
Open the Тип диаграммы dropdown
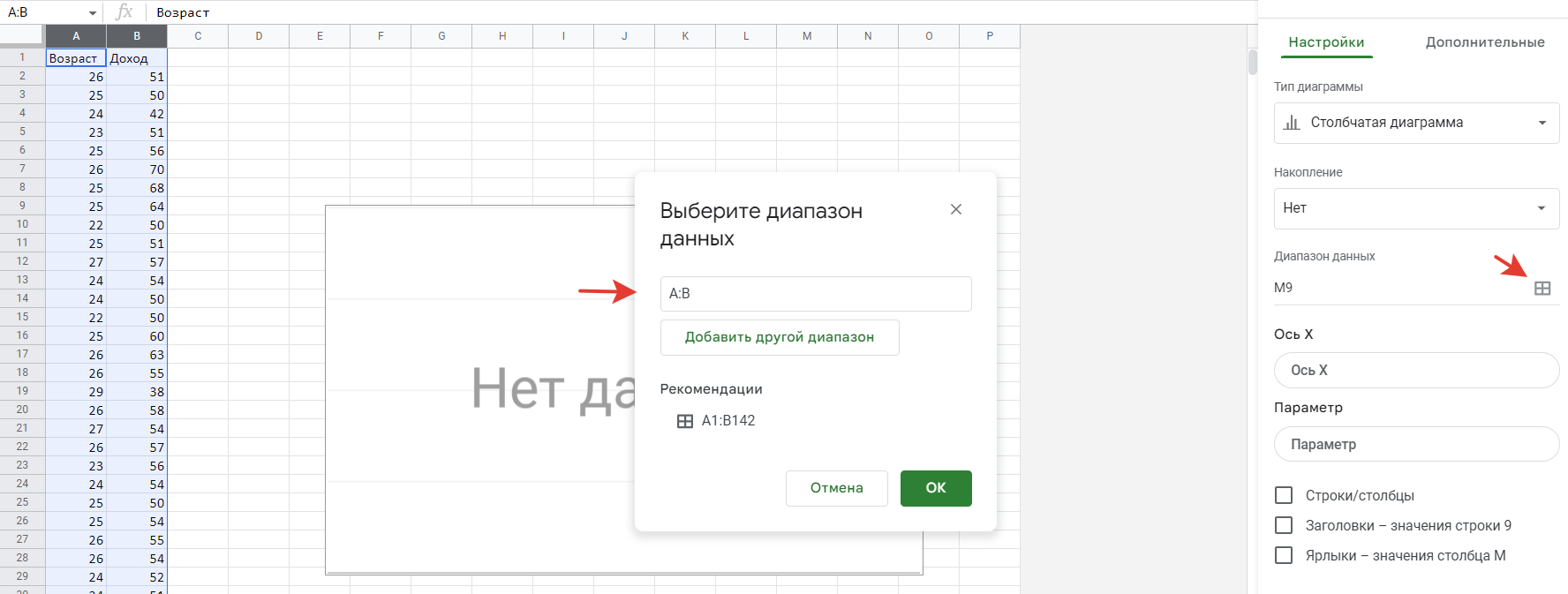[x=1415, y=123]
